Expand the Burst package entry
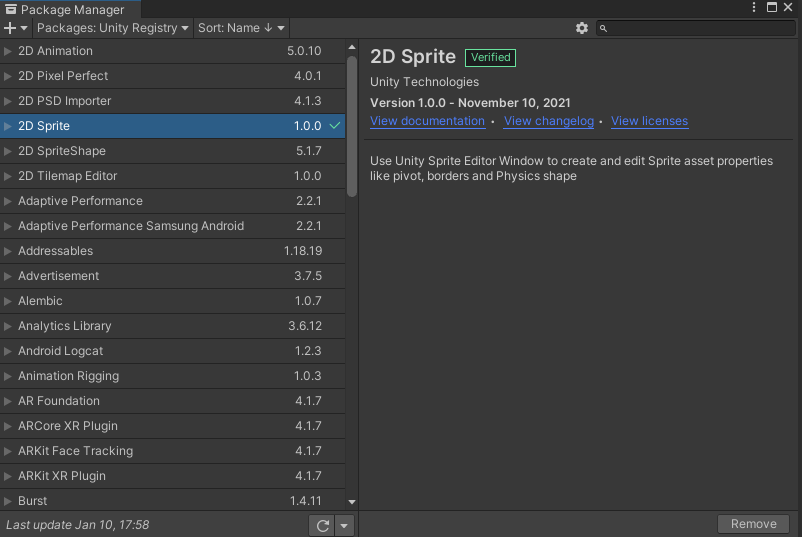Viewport: 802px width, 537px height. pos(8,501)
